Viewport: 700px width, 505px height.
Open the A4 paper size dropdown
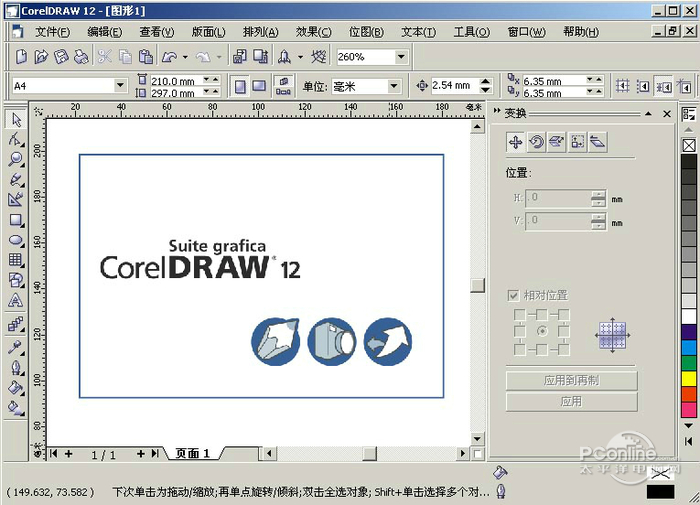(x=120, y=85)
